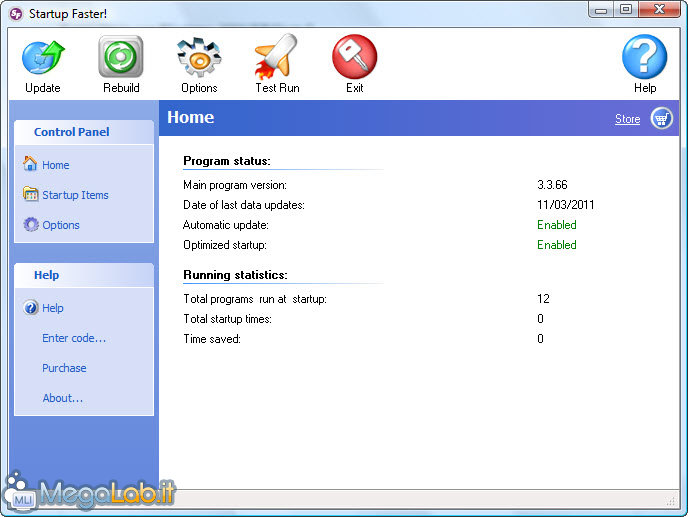This screenshot has width=688, height=517.
Task: Click Total programs run at startup label
Action: [255, 299]
